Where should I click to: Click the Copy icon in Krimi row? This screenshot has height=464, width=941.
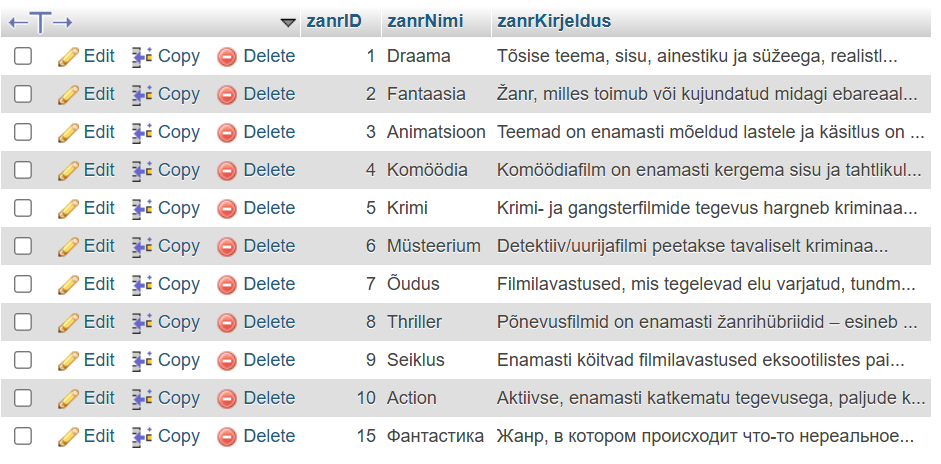coord(142,209)
